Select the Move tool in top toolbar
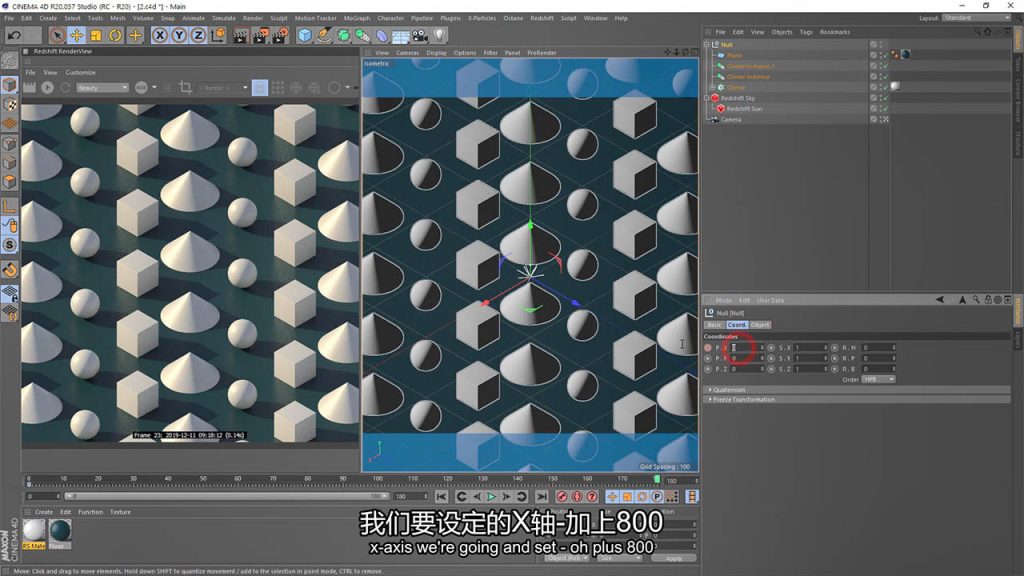This screenshot has height=576, width=1024. point(76,35)
